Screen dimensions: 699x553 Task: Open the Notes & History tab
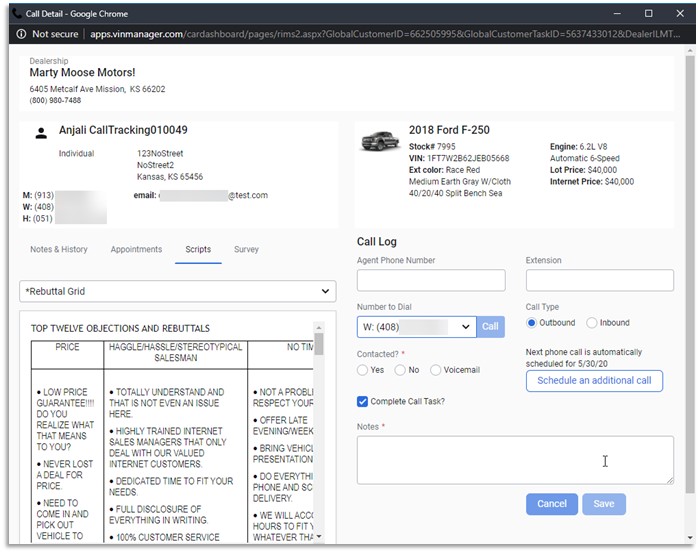click(x=59, y=249)
